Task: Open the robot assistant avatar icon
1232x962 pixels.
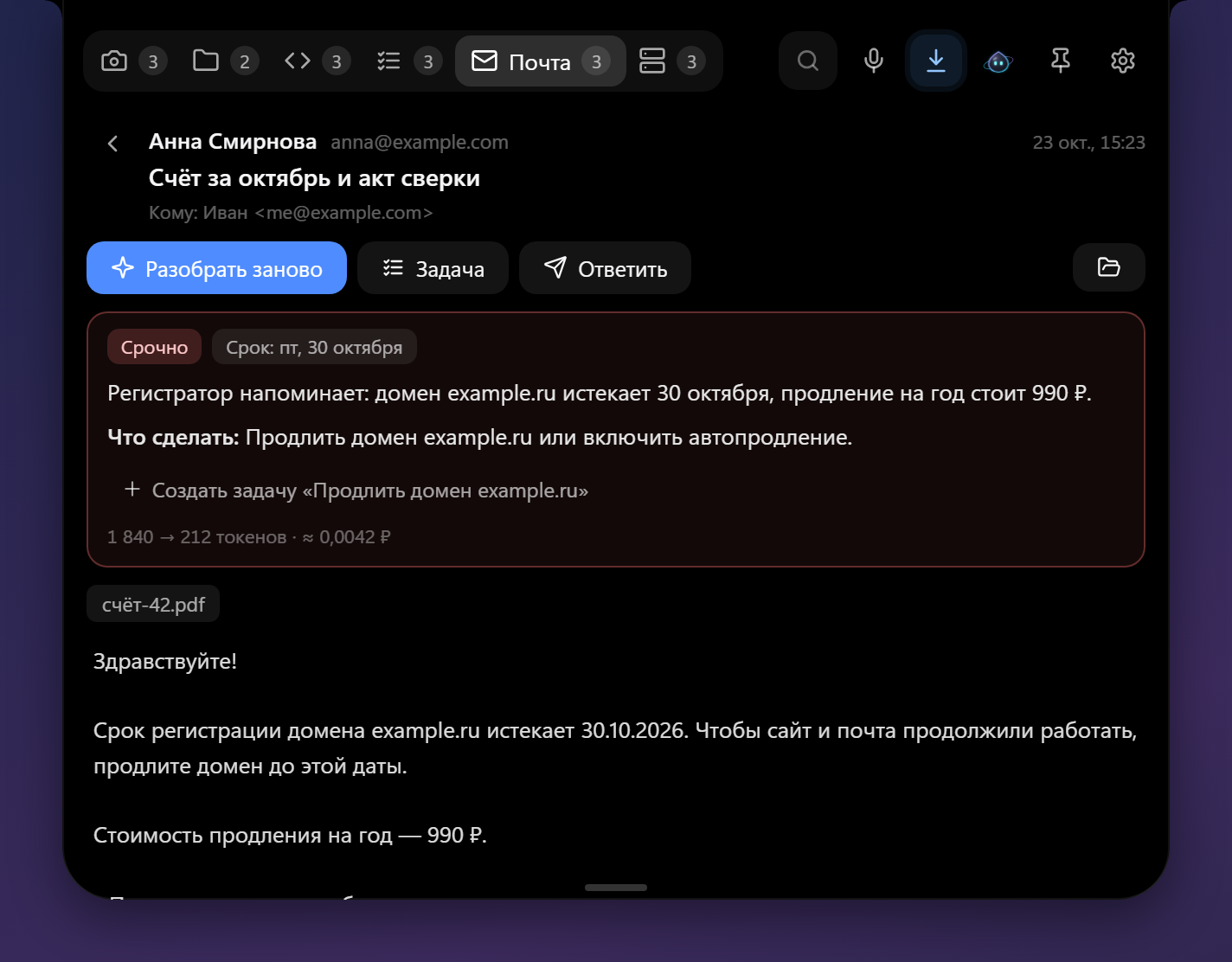Action: (998, 61)
